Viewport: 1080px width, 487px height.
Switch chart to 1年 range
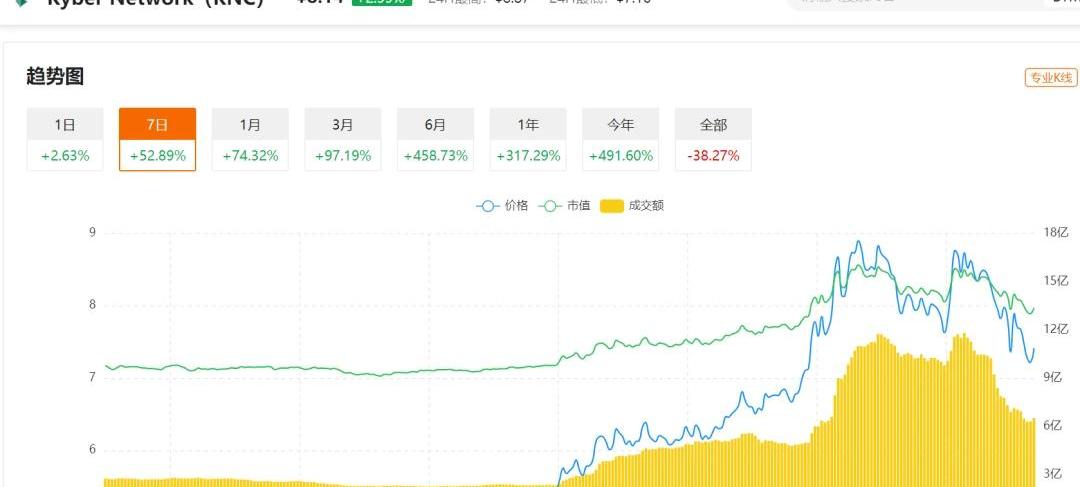(x=528, y=139)
